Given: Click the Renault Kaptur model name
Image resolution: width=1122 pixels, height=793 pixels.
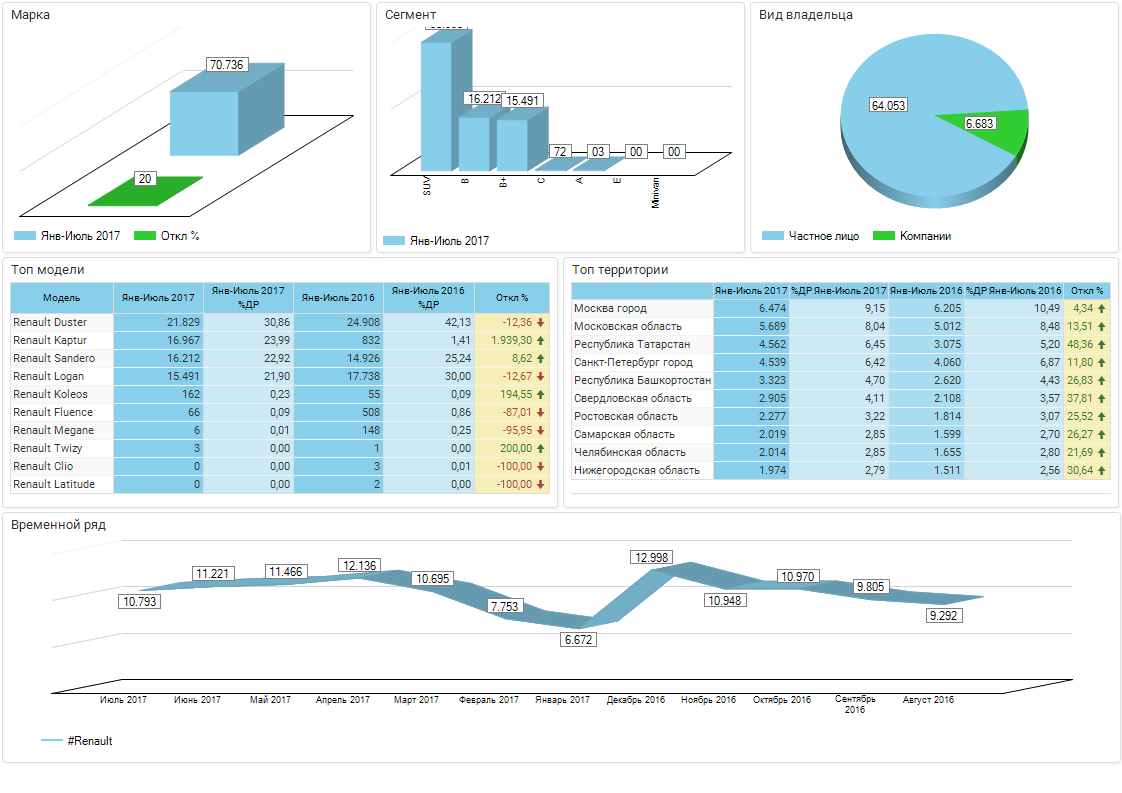Looking at the screenshot, I should (50, 340).
